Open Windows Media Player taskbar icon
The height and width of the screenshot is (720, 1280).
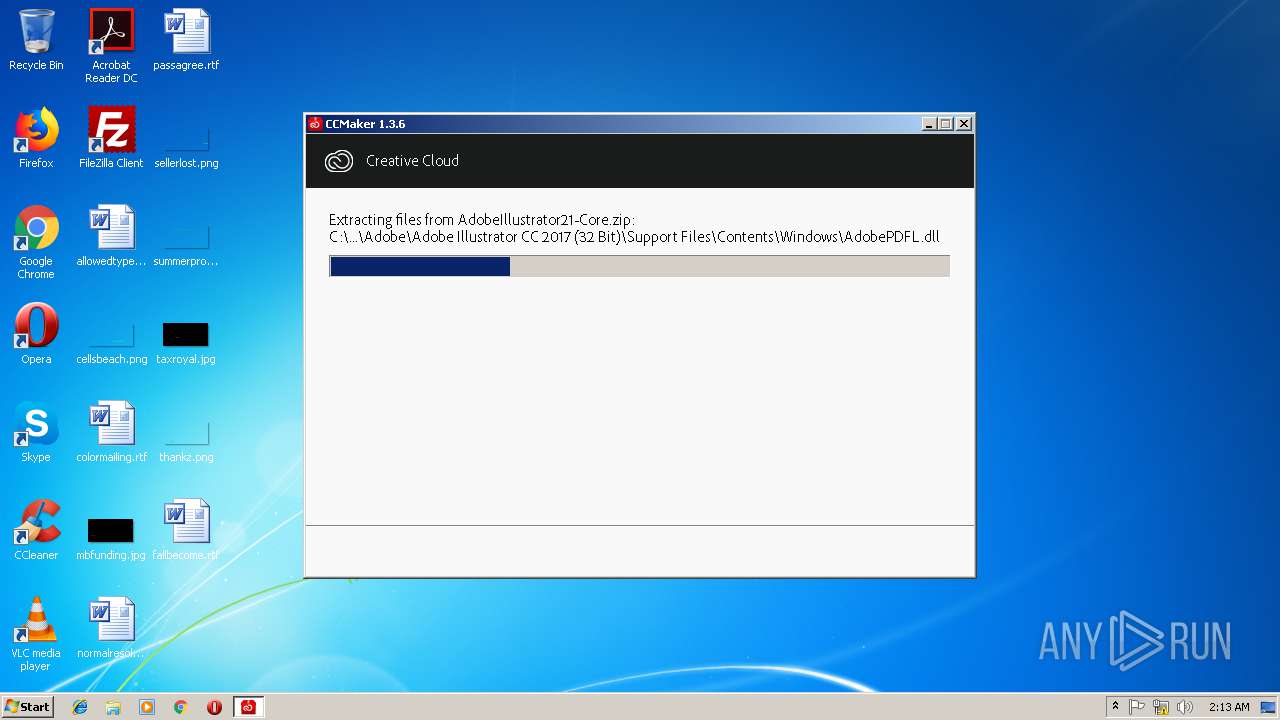tap(147, 707)
